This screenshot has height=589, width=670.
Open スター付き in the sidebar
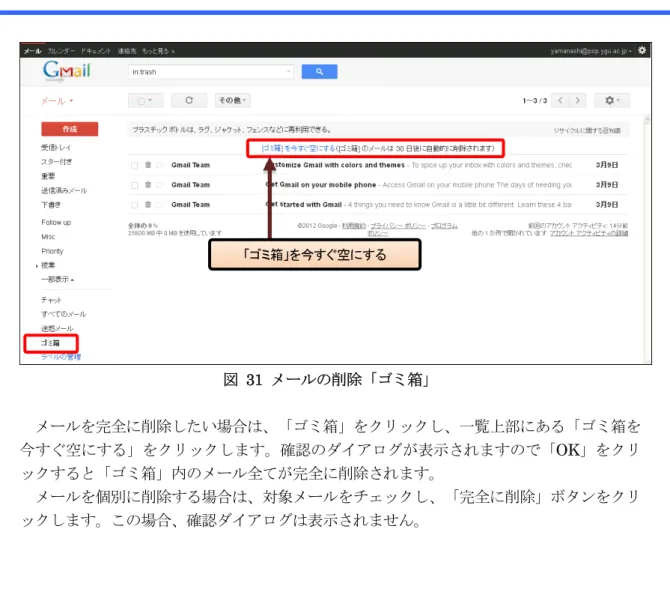click(x=56, y=162)
